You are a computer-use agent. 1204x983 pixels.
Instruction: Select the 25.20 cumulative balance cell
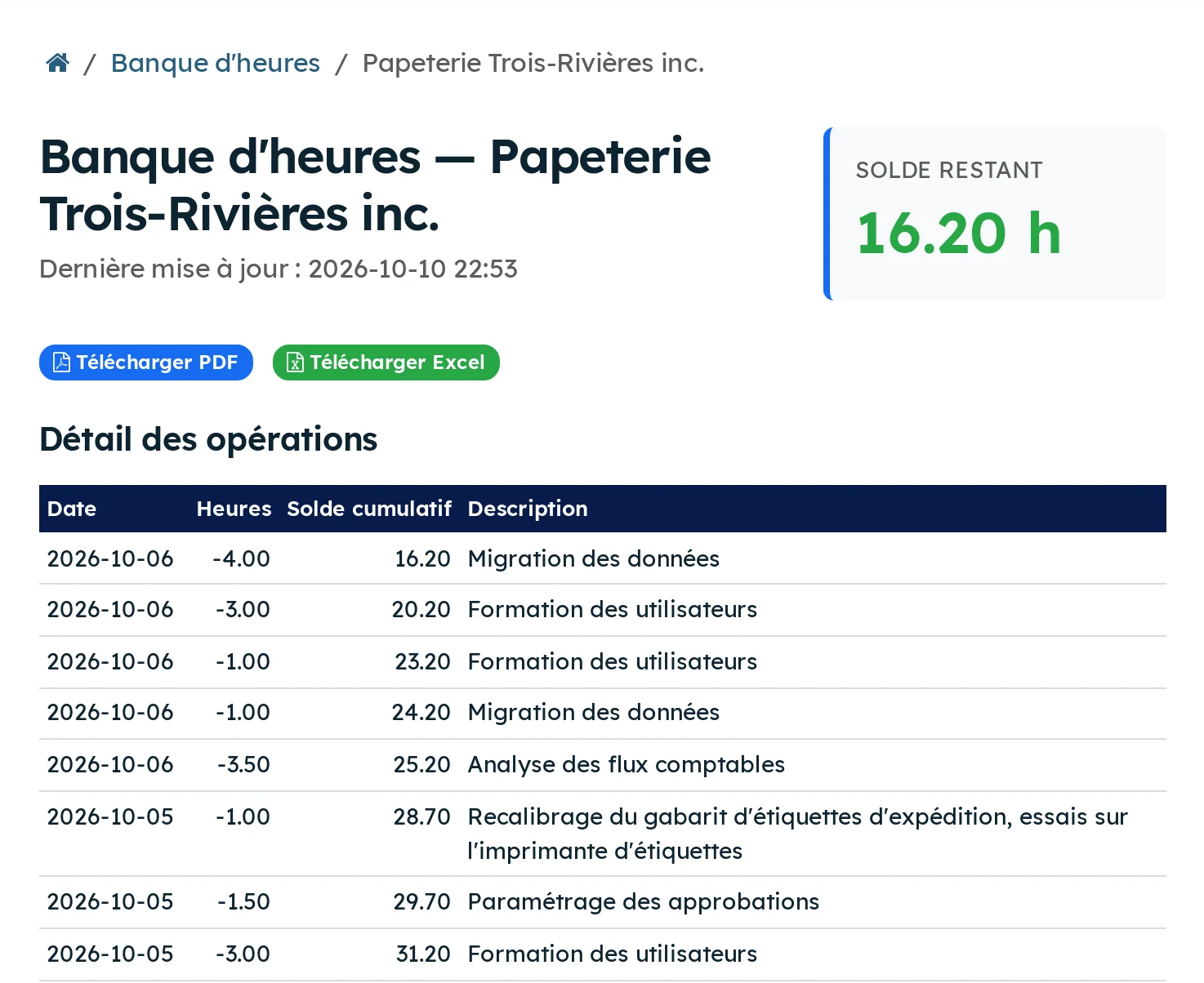pyautogui.click(x=421, y=764)
